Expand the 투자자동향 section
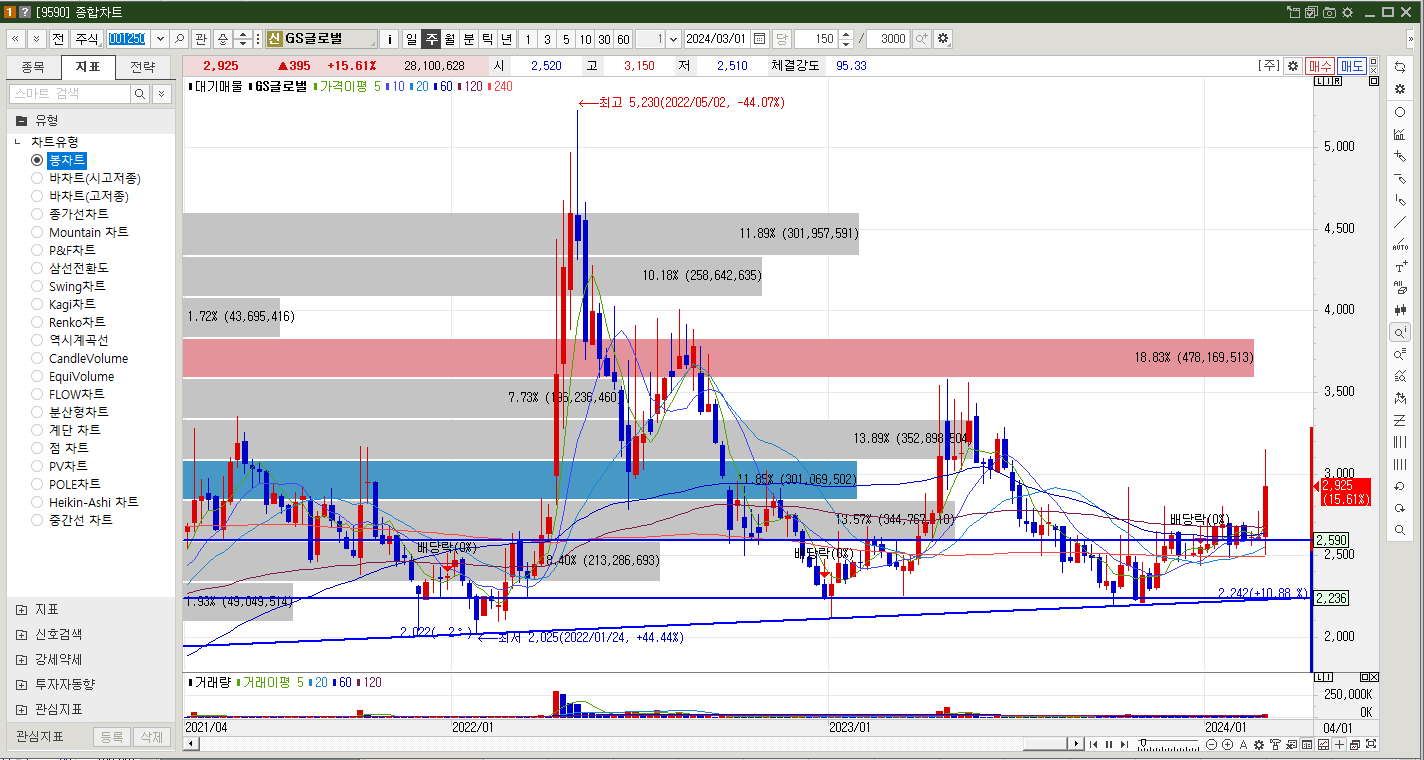 click(22, 685)
